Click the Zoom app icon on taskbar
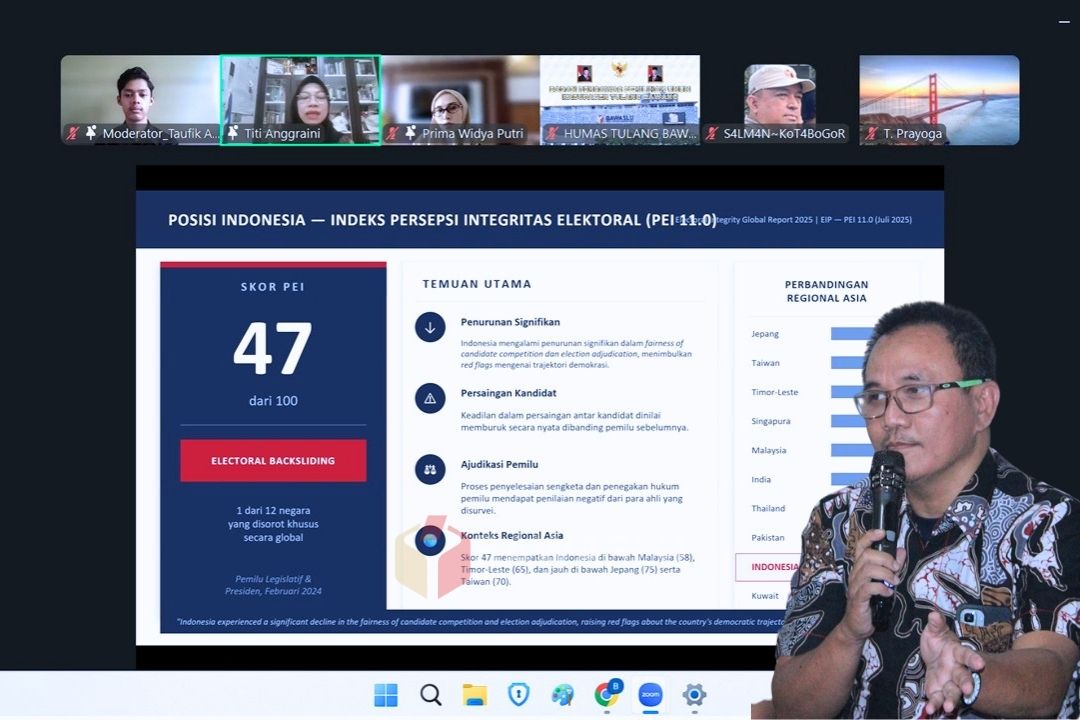 click(650, 695)
